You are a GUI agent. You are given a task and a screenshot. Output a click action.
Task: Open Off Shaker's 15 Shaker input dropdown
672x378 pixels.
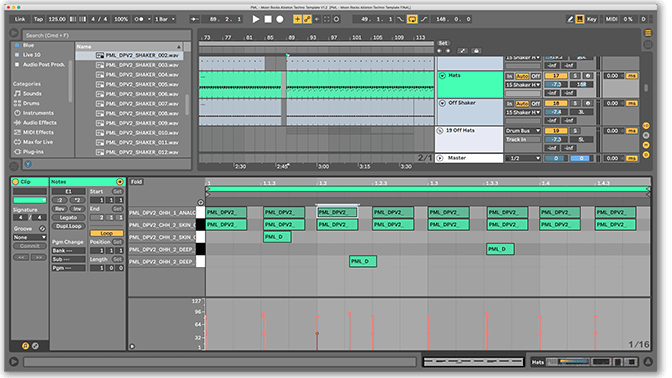523,112
